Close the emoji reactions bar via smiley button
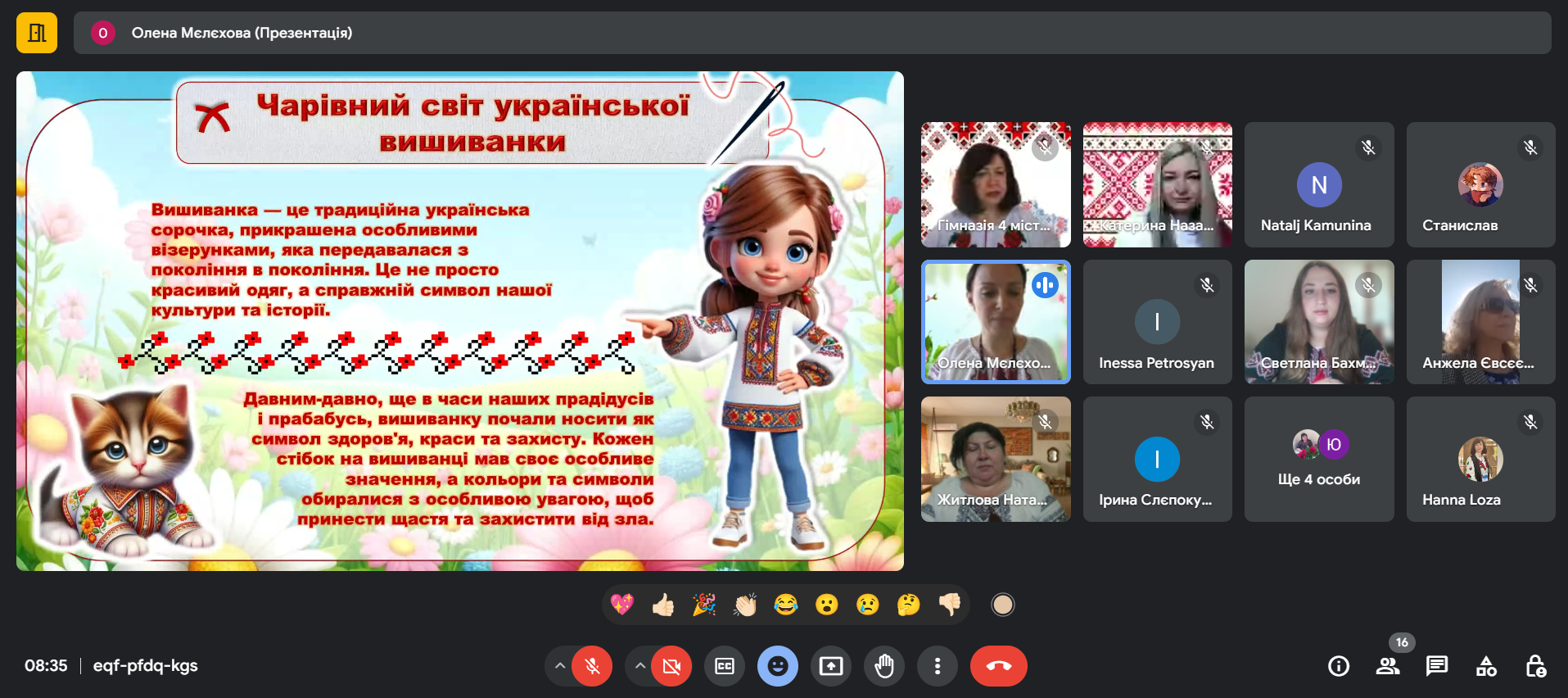The width and height of the screenshot is (1568, 698). tap(778, 666)
